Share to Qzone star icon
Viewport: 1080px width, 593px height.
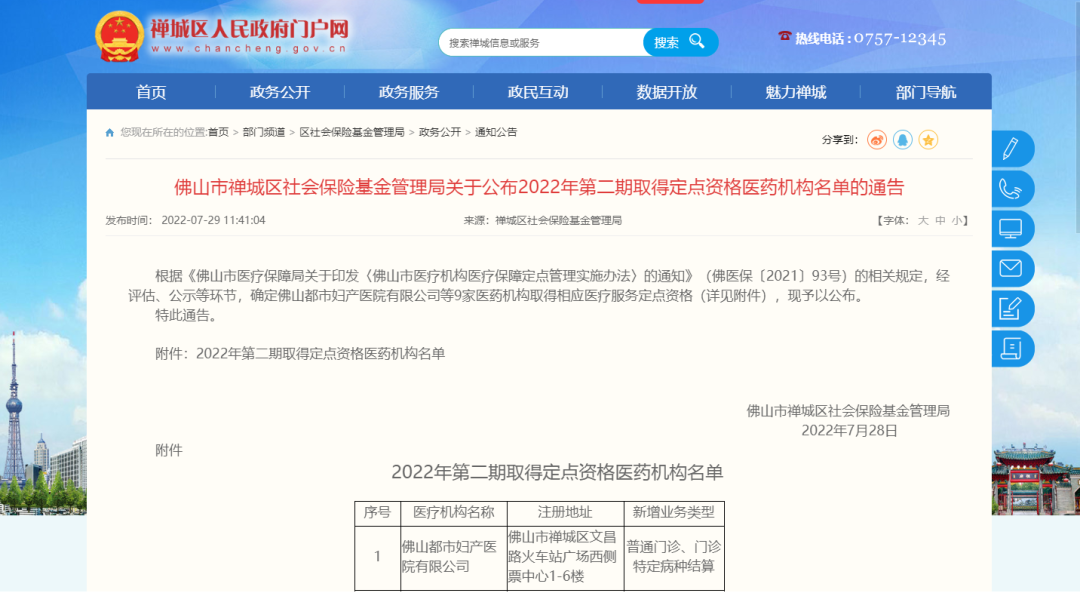(928, 140)
